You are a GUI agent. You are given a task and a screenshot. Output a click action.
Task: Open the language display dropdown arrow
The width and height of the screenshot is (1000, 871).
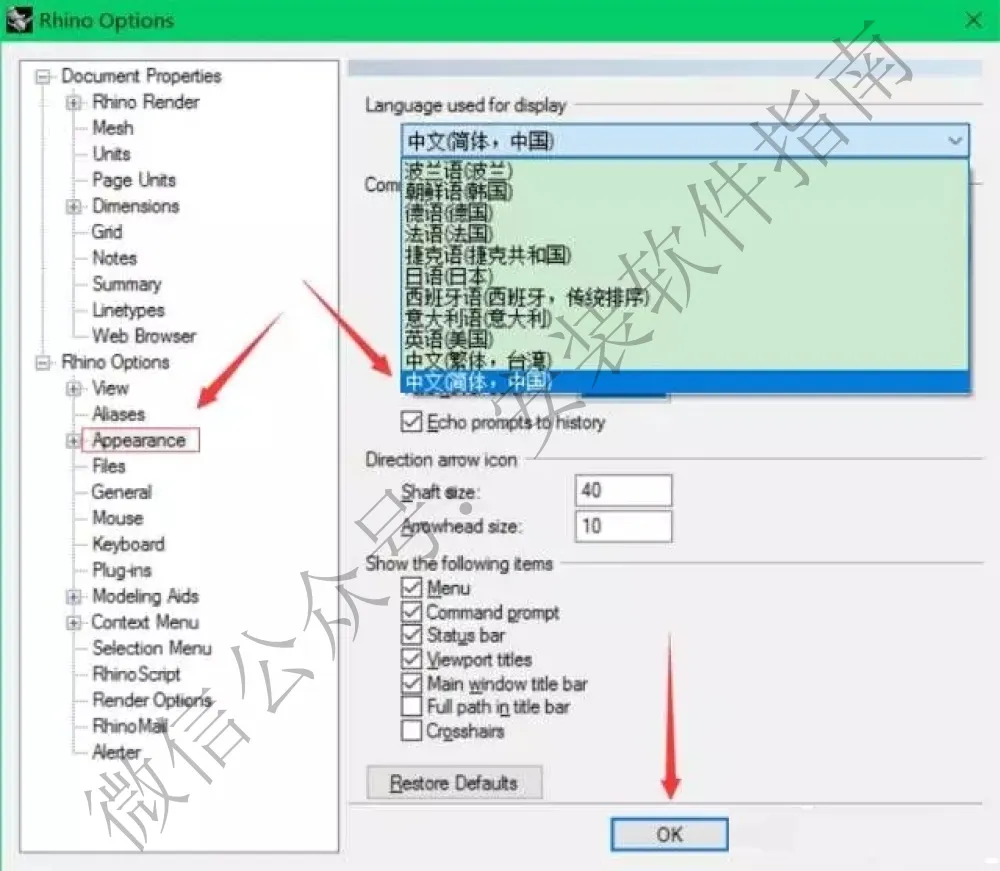pyautogui.click(x=955, y=140)
